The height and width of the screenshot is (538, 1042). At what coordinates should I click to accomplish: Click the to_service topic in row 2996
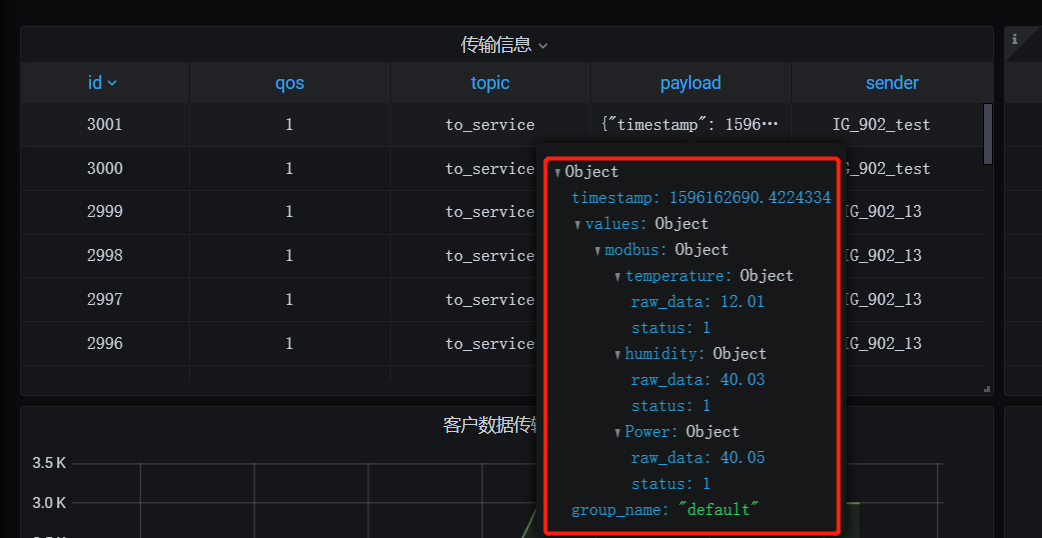point(490,344)
